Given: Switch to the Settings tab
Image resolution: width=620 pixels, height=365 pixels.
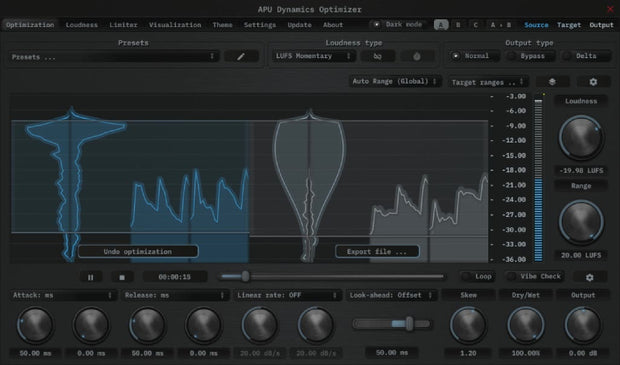Looking at the screenshot, I should pyautogui.click(x=260, y=25).
